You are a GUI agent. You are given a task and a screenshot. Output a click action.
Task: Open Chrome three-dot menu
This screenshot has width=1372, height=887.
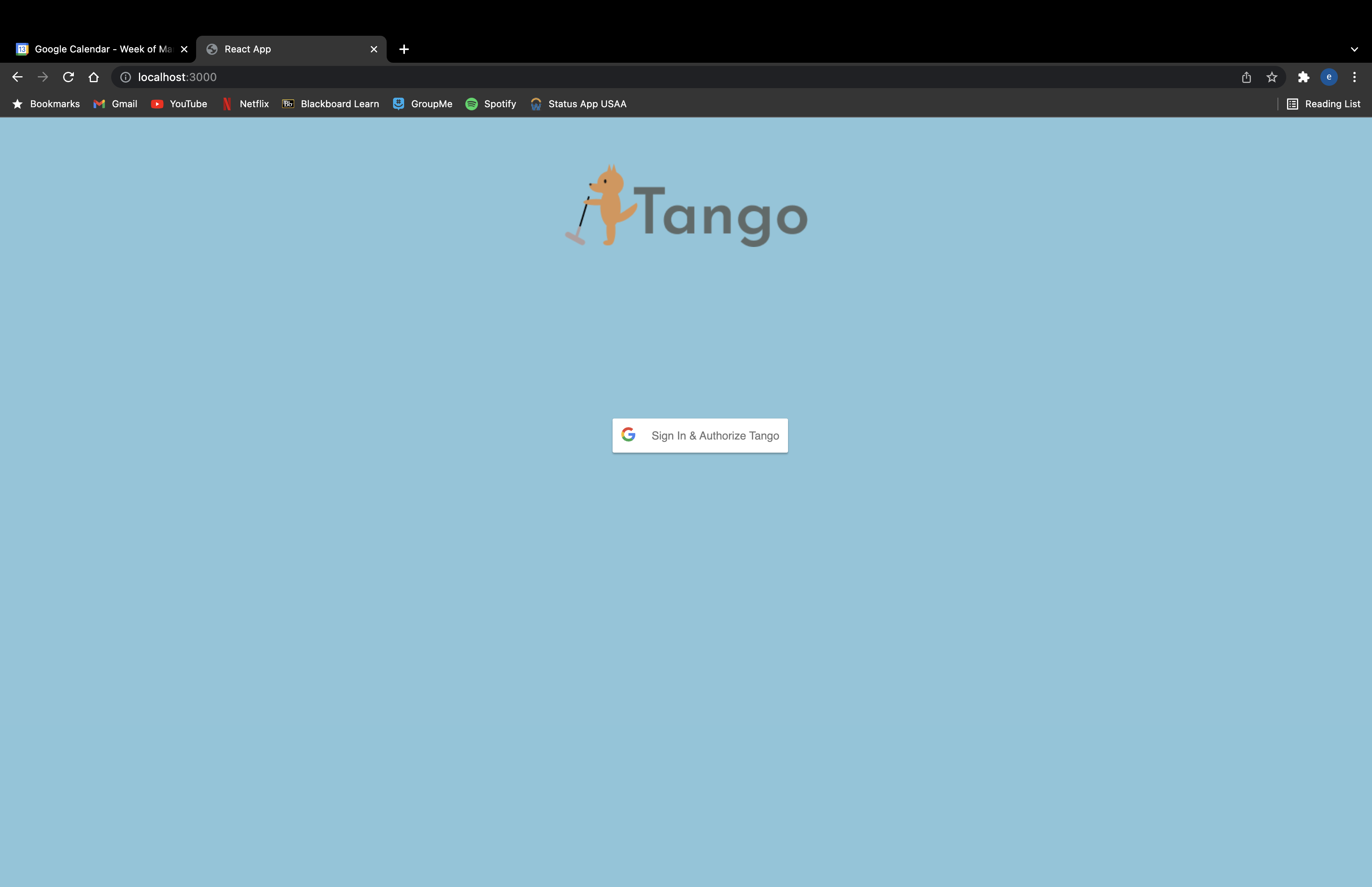click(1354, 77)
